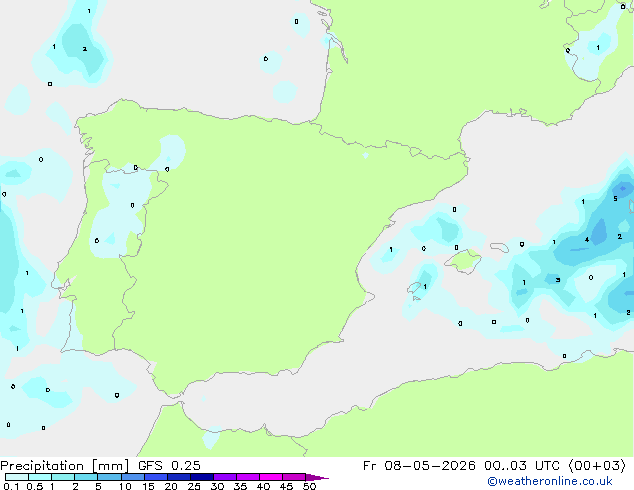The image size is (634, 490).
Task: Click the 'Fr 08-05-2026' date text
Action: pos(419,466)
